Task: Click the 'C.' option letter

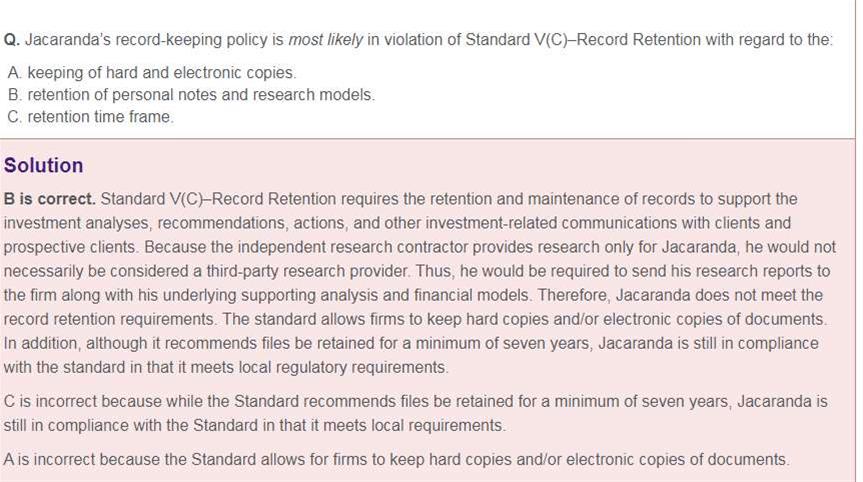Action: tap(15, 117)
